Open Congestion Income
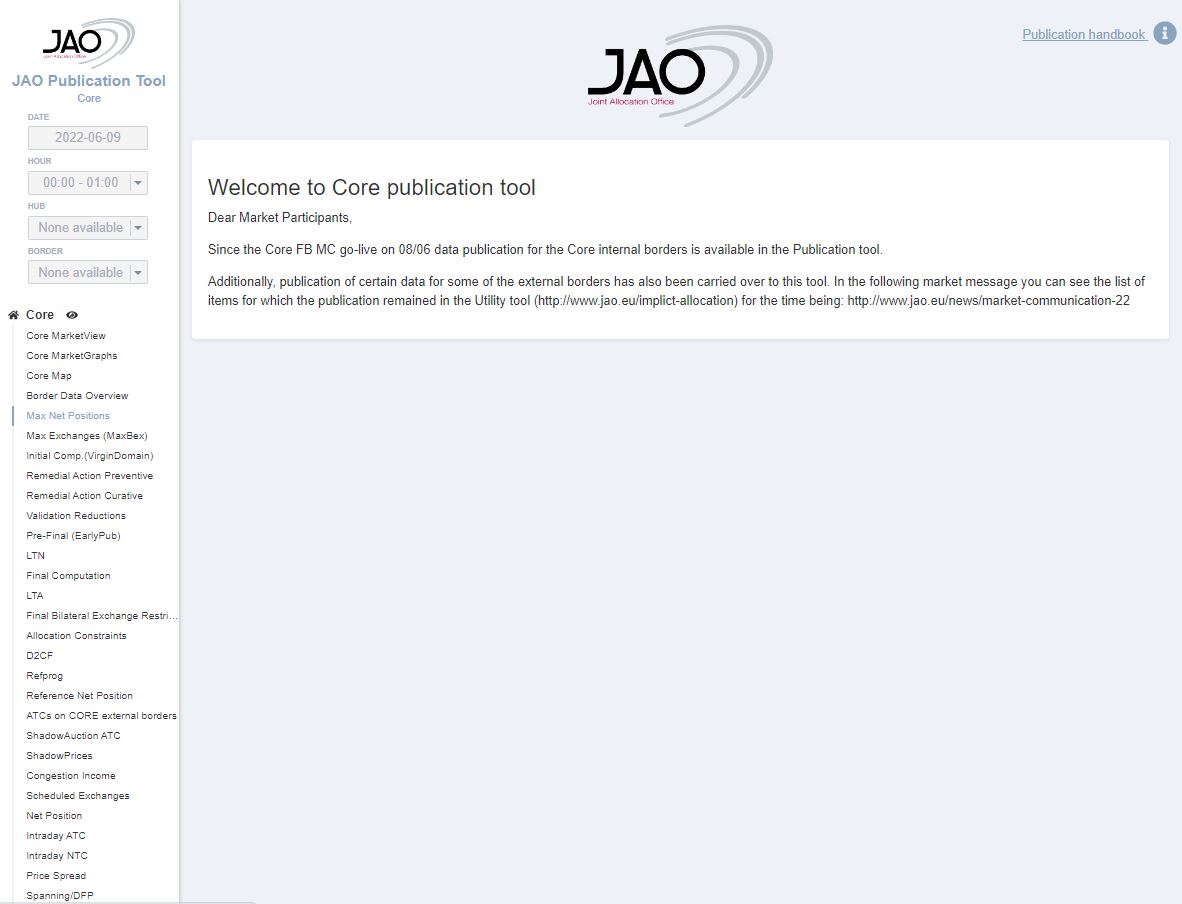This screenshot has width=1182, height=904. [71, 775]
